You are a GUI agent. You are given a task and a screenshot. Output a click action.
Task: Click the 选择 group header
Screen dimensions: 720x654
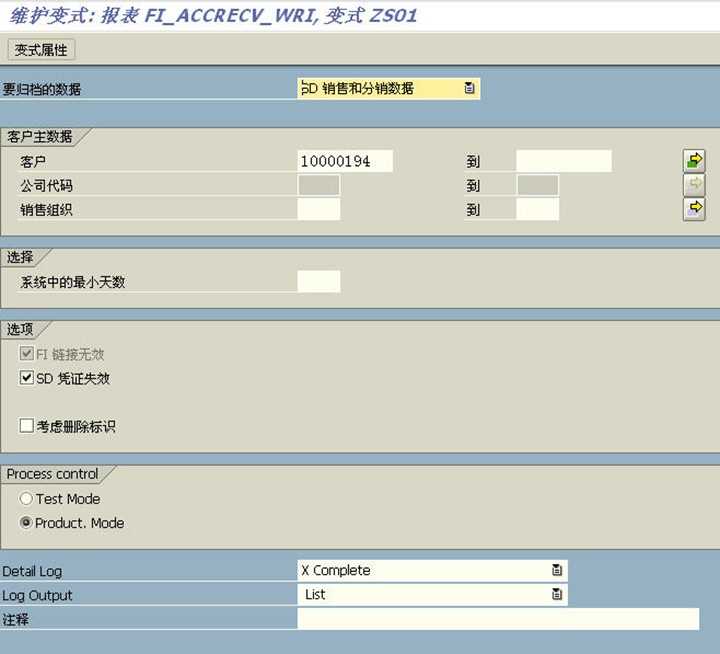(20, 257)
